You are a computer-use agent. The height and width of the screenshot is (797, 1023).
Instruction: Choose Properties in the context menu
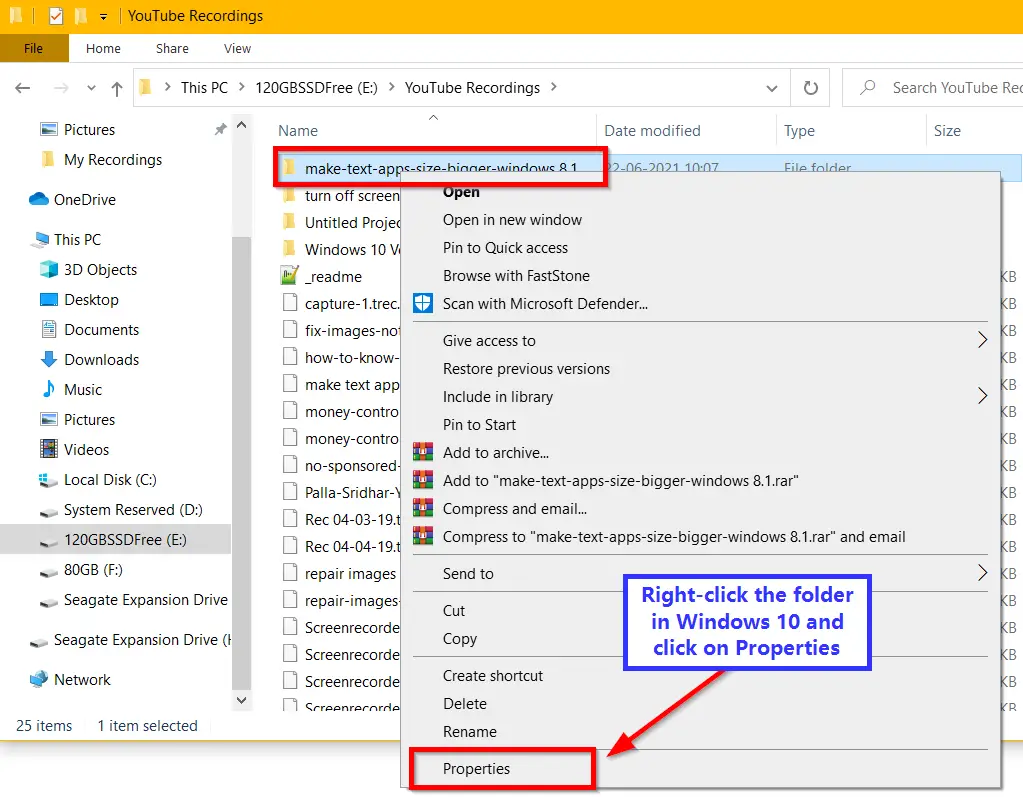pos(476,769)
